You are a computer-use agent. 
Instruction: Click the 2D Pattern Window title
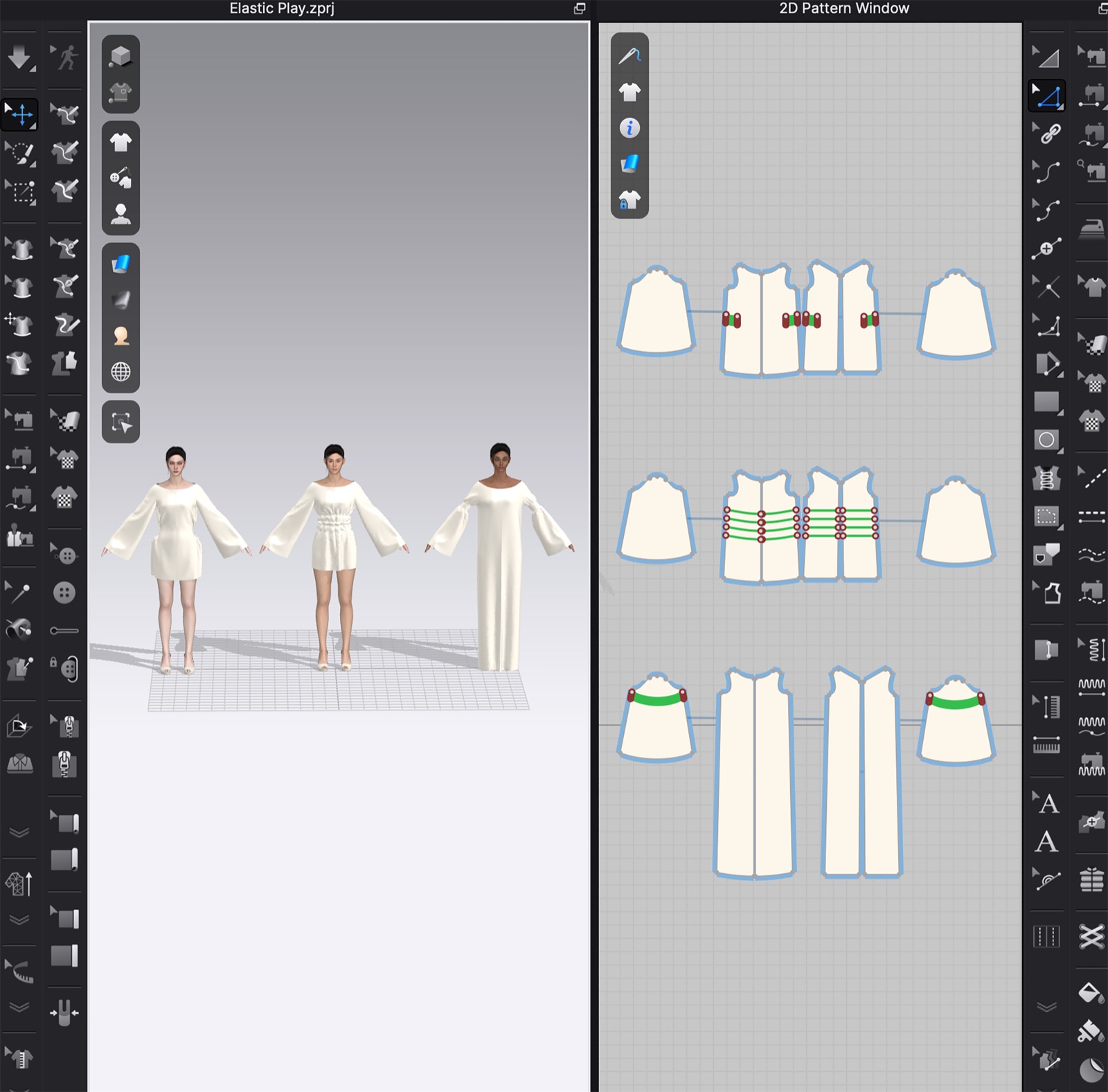pos(844,8)
